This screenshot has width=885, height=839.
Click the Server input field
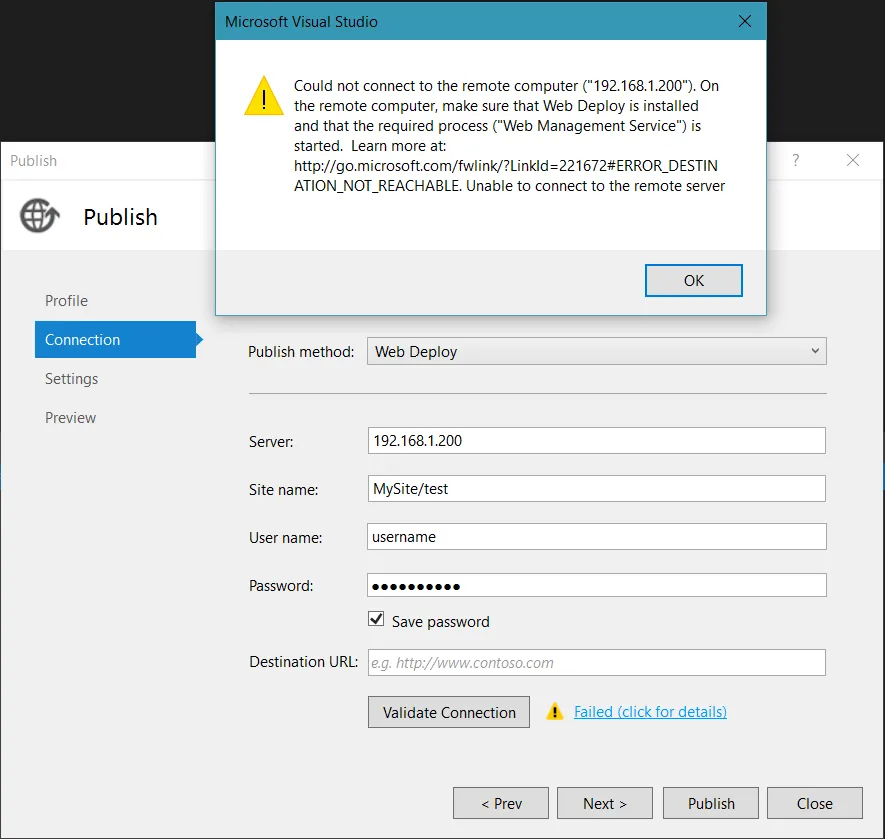[x=597, y=440]
